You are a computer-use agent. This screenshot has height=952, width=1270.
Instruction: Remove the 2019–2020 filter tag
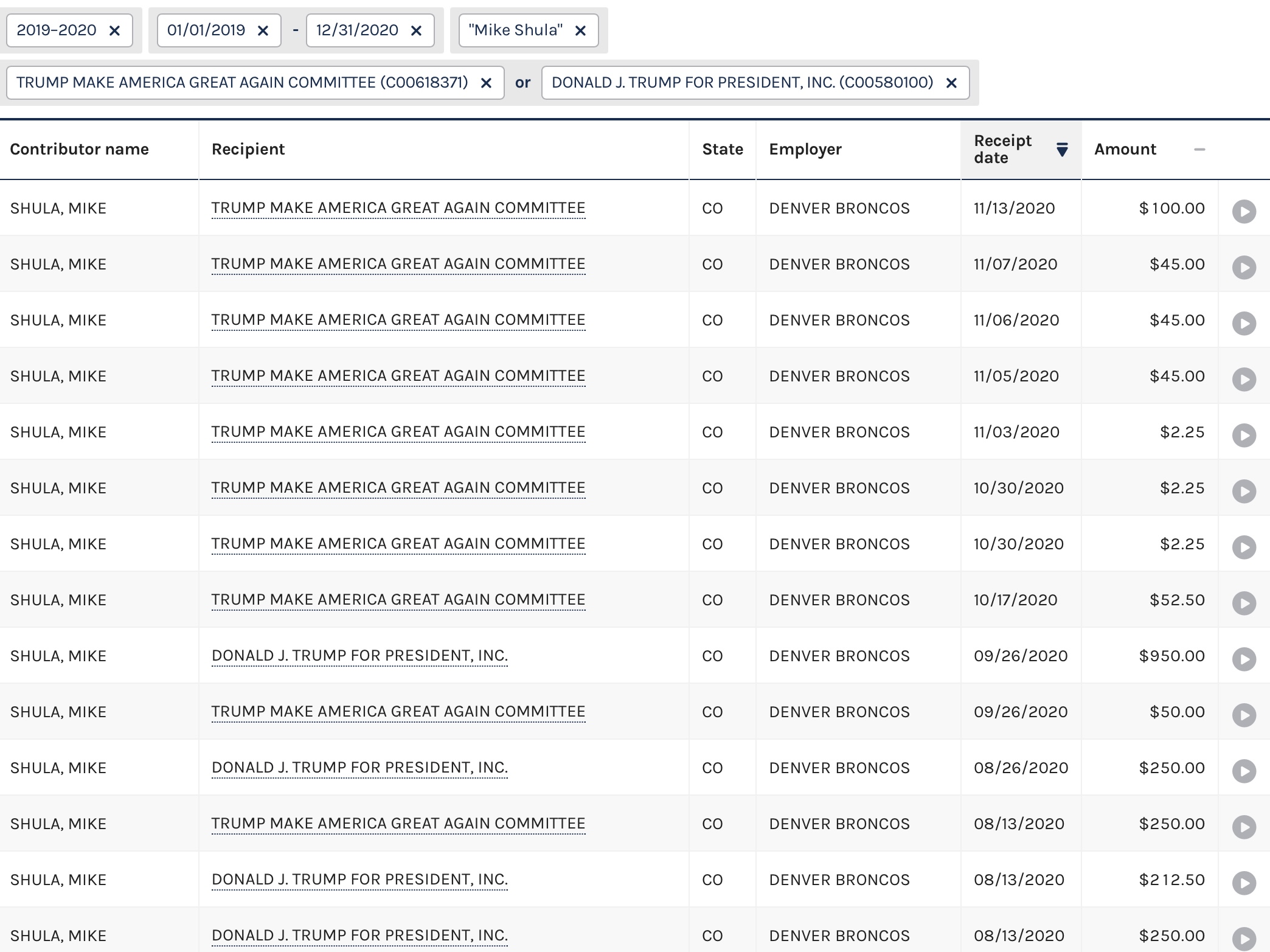click(114, 30)
